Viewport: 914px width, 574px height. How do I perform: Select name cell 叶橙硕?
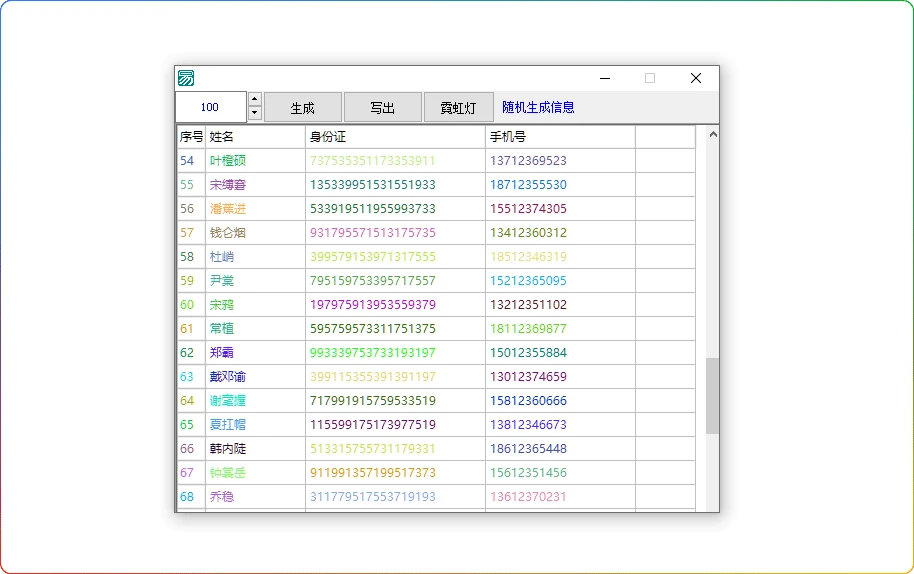coord(255,161)
